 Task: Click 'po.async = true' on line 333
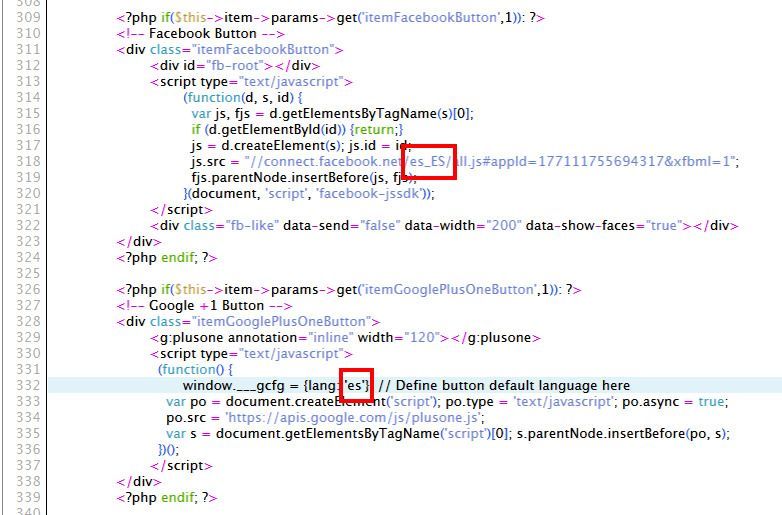pyautogui.click(x=673, y=401)
